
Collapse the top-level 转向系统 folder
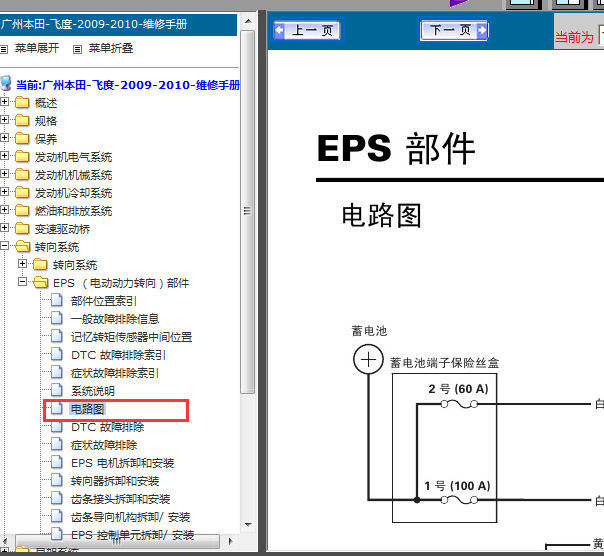(x=4, y=246)
